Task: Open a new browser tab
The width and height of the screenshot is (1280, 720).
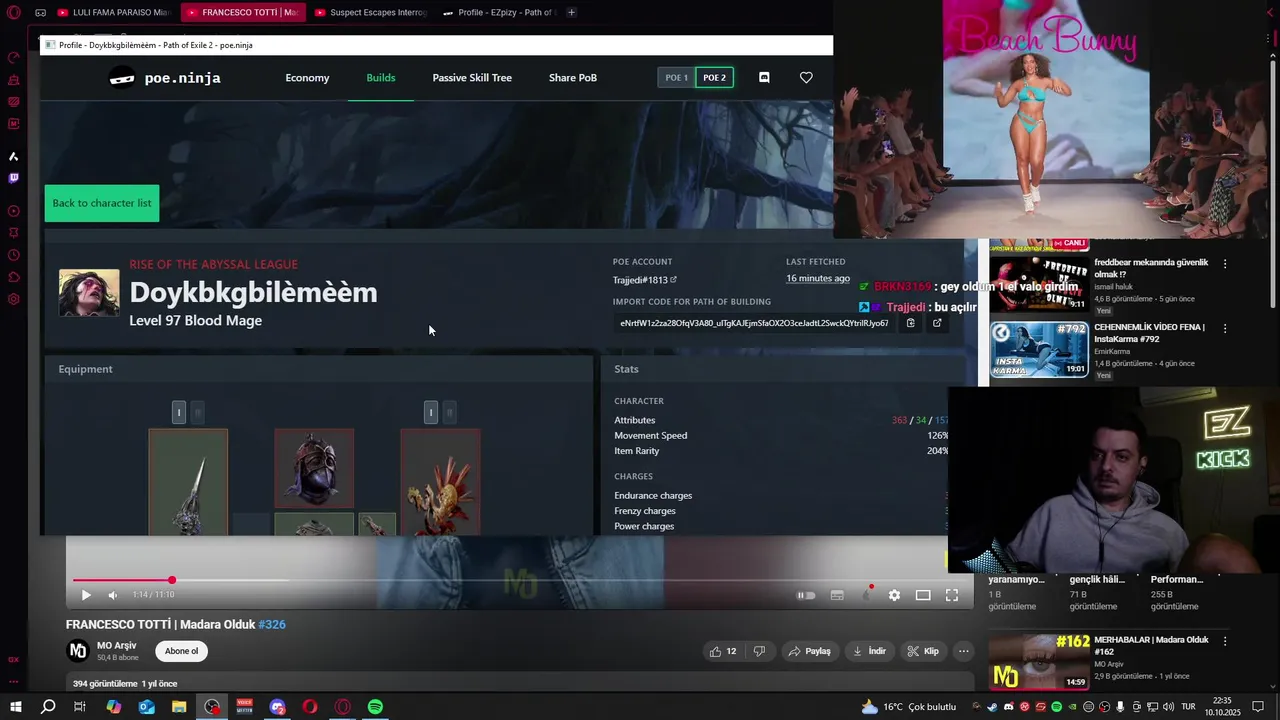Action: (571, 13)
